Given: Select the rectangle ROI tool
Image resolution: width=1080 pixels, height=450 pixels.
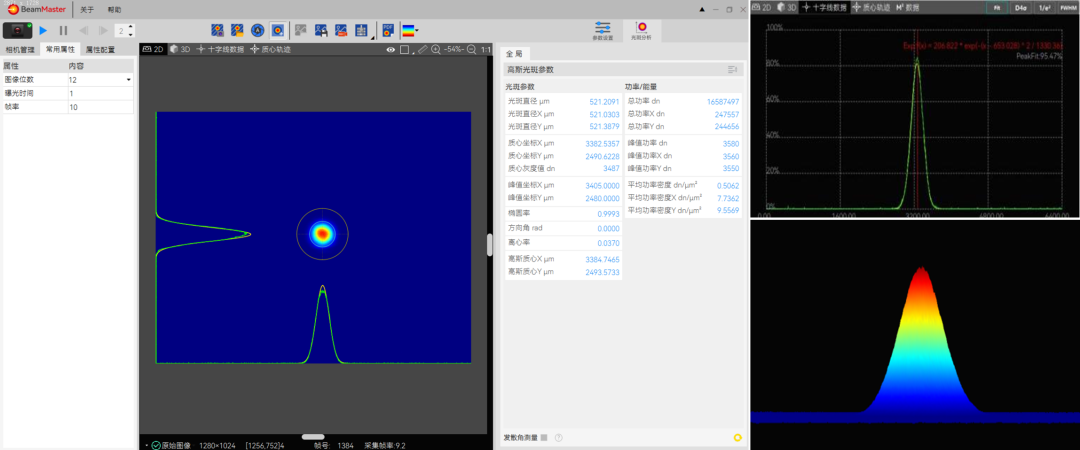Looking at the screenshot, I should pyautogui.click(x=404, y=50).
